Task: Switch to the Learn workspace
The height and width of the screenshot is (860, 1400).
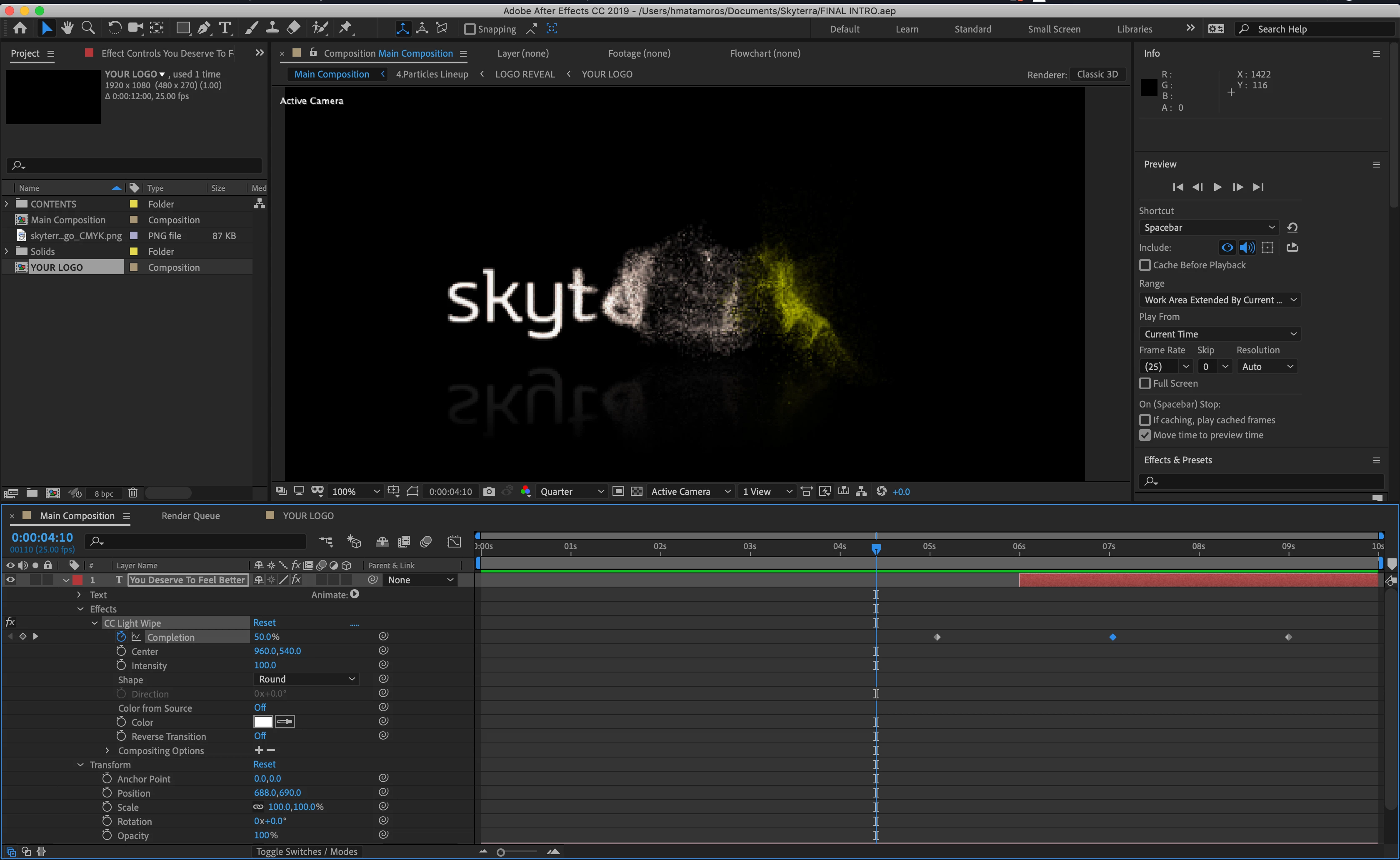Action: pos(906,29)
